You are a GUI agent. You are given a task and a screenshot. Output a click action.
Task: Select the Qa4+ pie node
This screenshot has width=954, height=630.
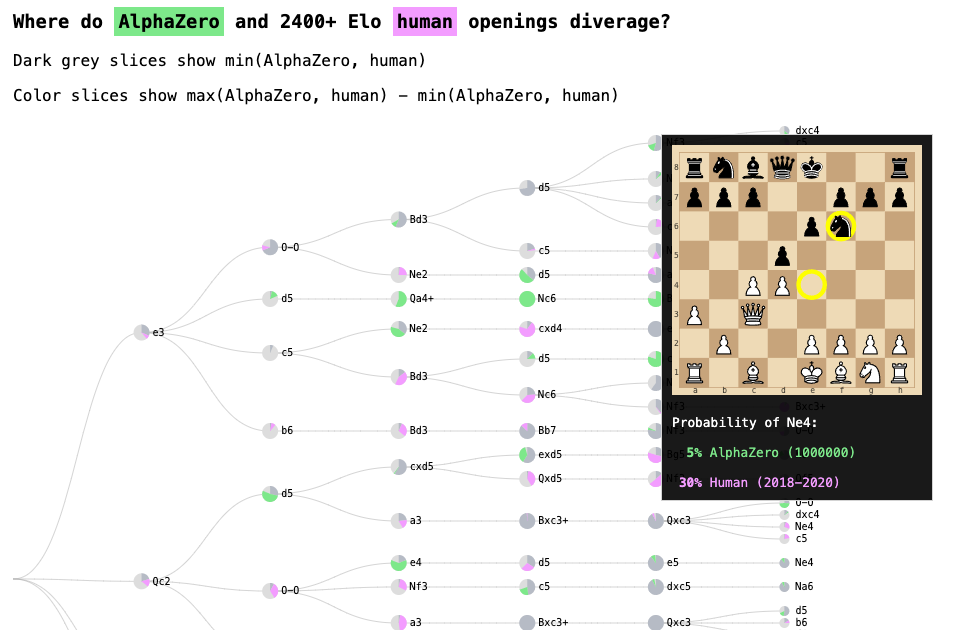pos(399,299)
